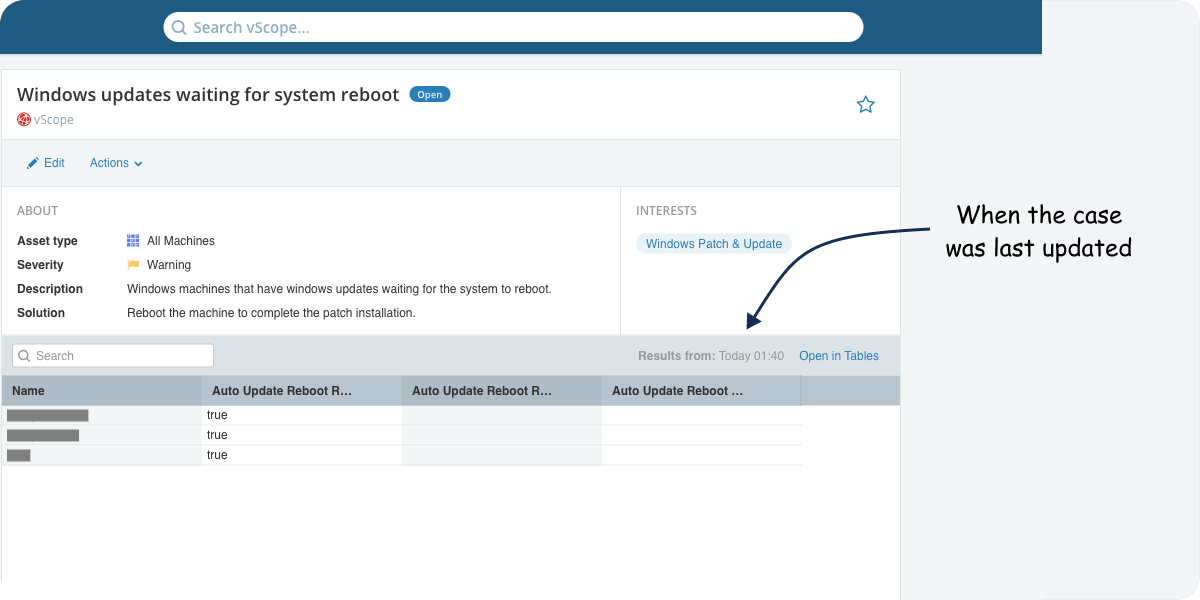
Task: Click the vScope logo icon under title
Action: [x=24, y=120]
